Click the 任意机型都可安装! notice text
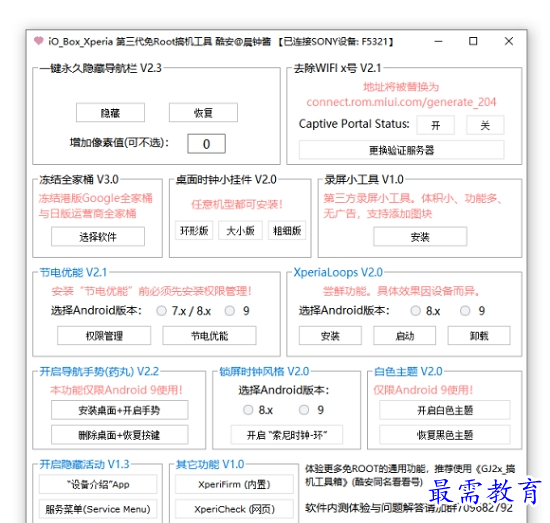The height and width of the screenshot is (523, 550). point(237,204)
